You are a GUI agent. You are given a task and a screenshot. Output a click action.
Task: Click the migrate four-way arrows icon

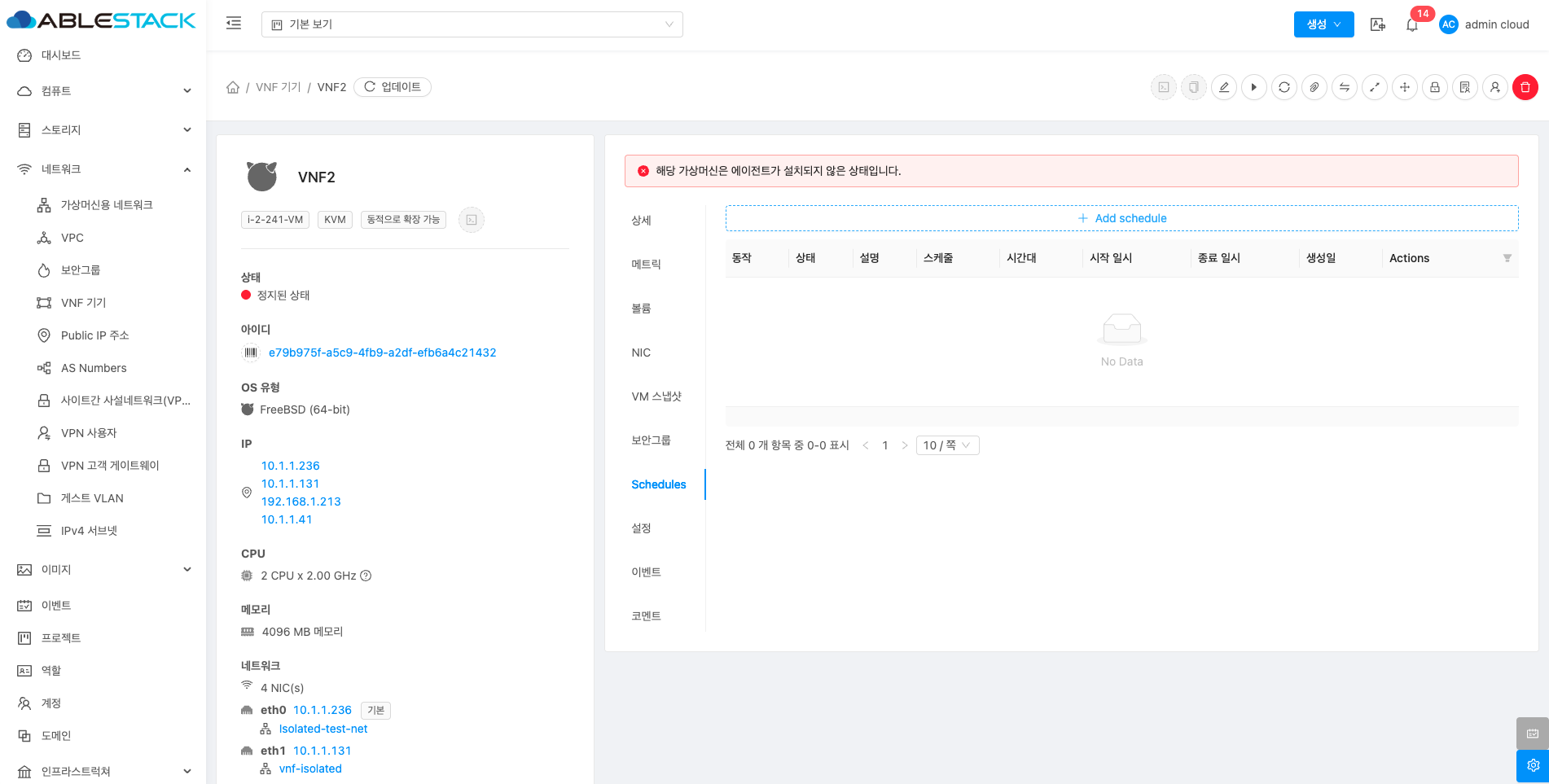[x=1404, y=87]
